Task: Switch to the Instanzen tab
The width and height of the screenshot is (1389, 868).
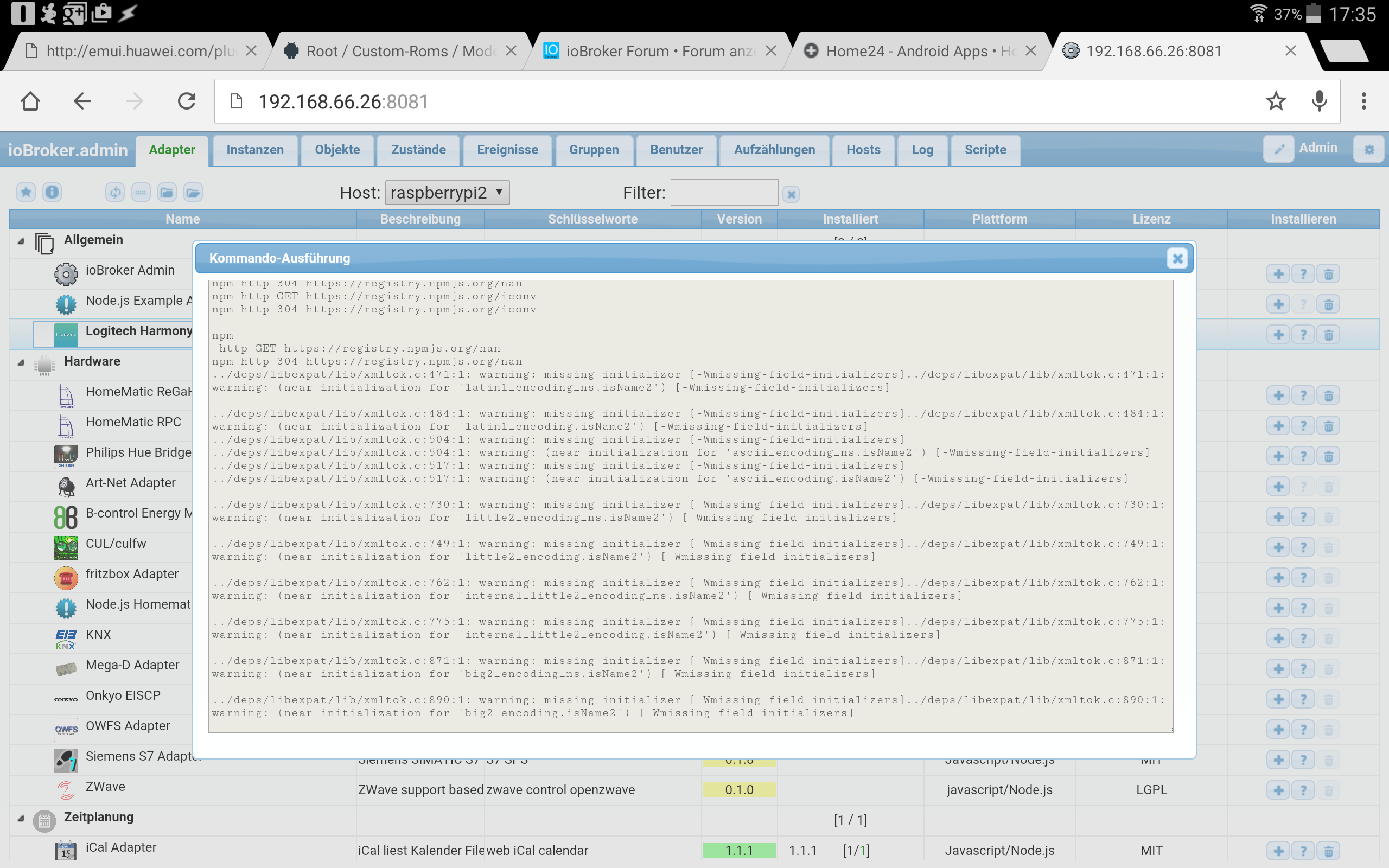Action: [255, 150]
